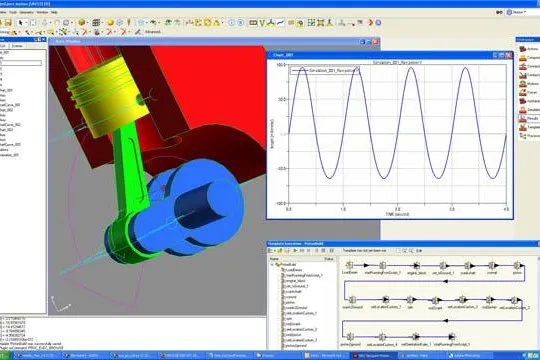Open the Help menu

[54, 12]
